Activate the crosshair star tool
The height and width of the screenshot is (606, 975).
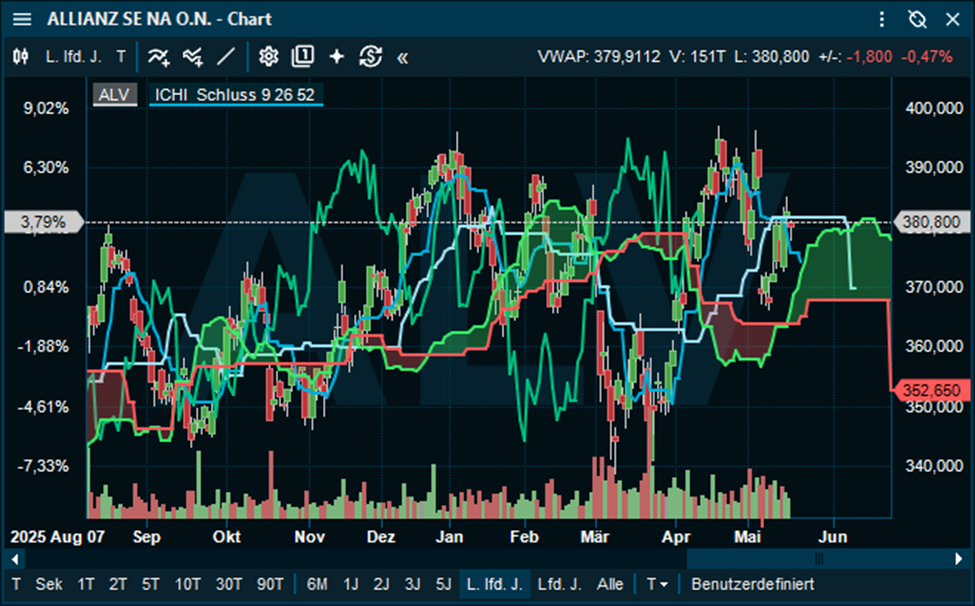336,57
